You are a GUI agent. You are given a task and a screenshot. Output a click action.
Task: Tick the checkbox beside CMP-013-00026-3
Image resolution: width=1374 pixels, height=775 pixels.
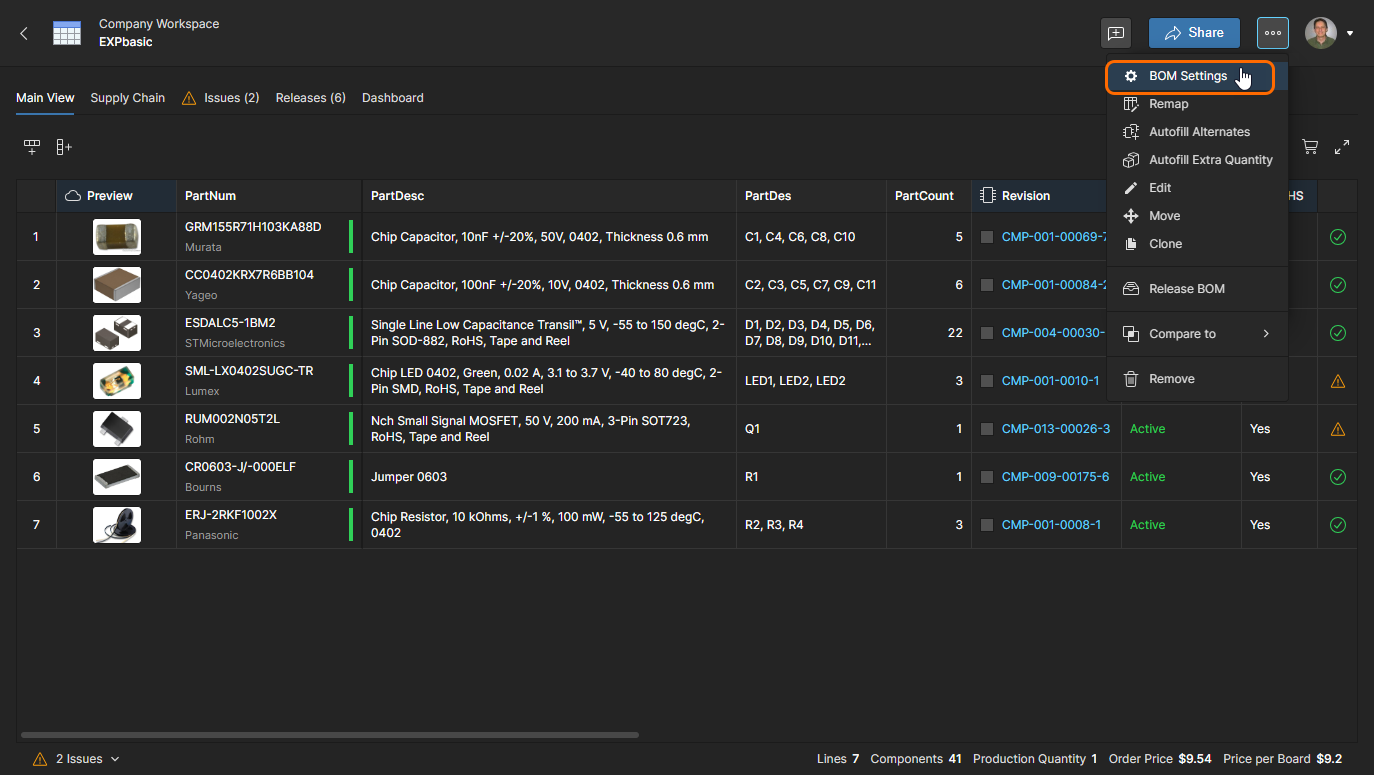tap(987, 429)
